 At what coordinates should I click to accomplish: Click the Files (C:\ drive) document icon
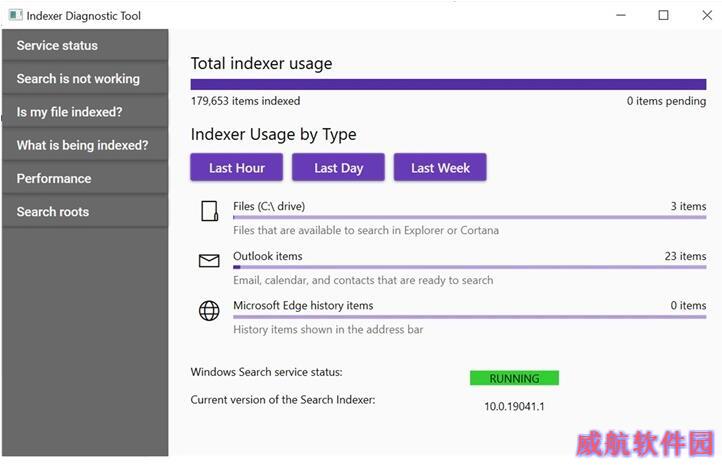point(210,211)
